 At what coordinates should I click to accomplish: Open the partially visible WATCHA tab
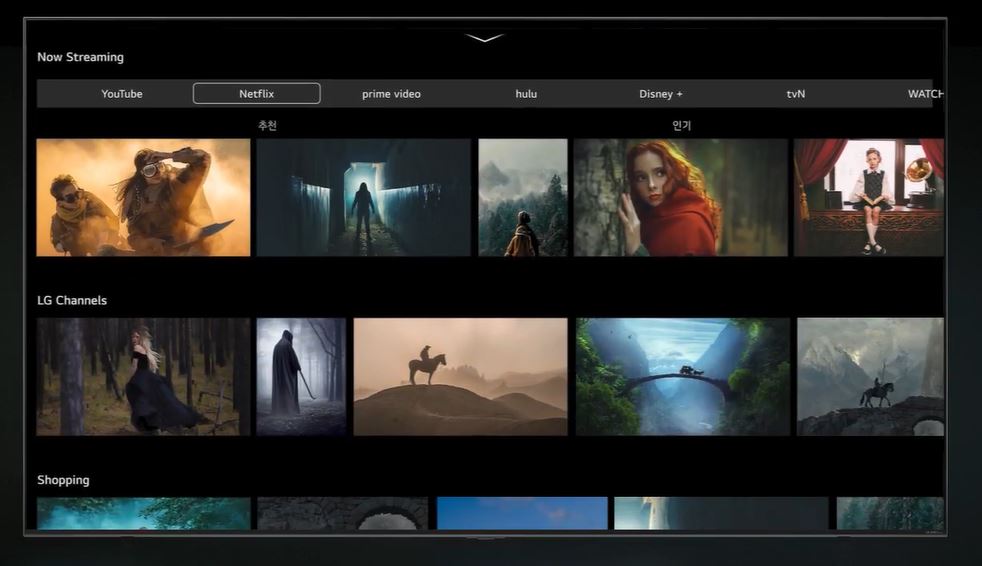(x=925, y=94)
